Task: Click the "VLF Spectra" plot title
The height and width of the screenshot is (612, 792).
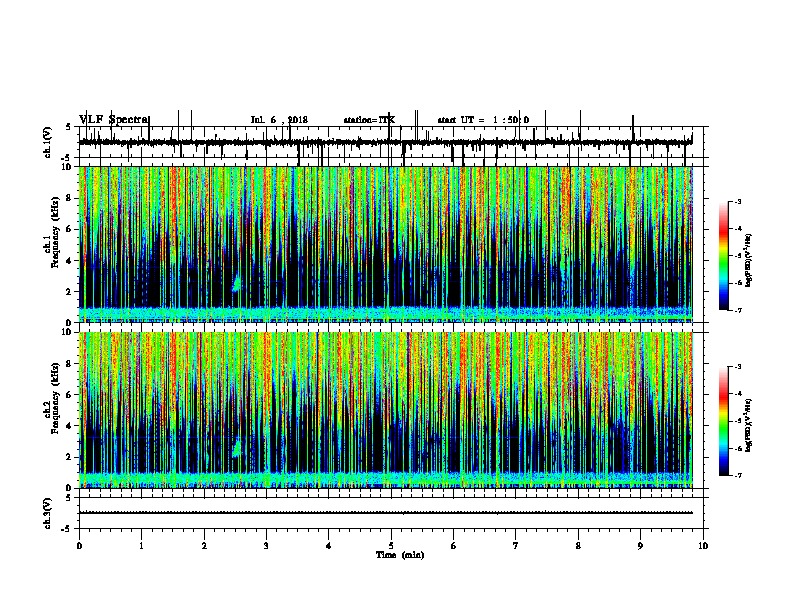Action: 114,120
